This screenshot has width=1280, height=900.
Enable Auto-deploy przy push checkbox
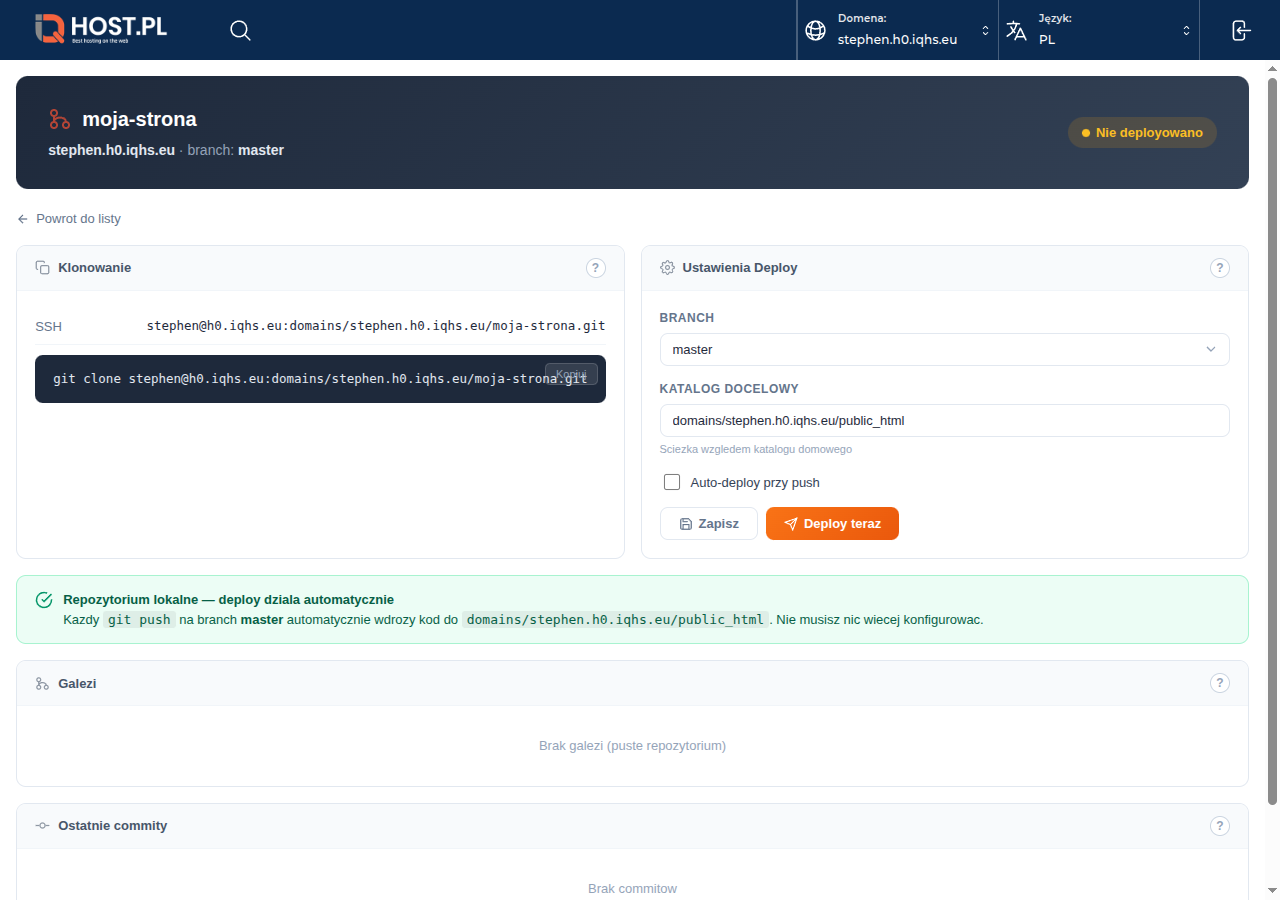(x=672, y=482)
